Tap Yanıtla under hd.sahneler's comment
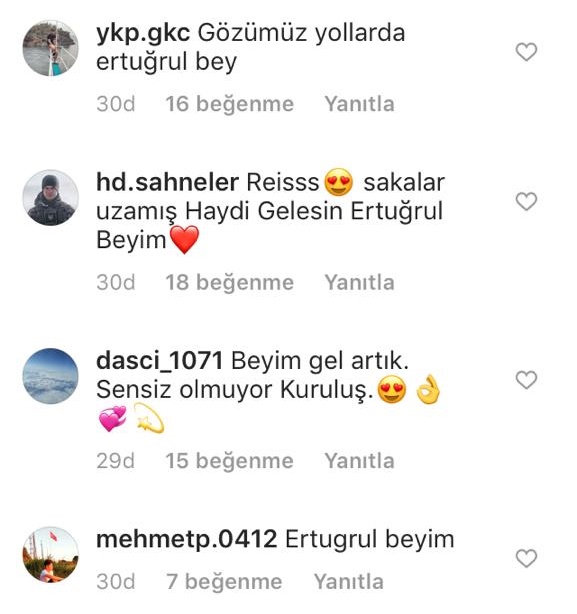Viewport: 577px width, 614px height. 359,282
